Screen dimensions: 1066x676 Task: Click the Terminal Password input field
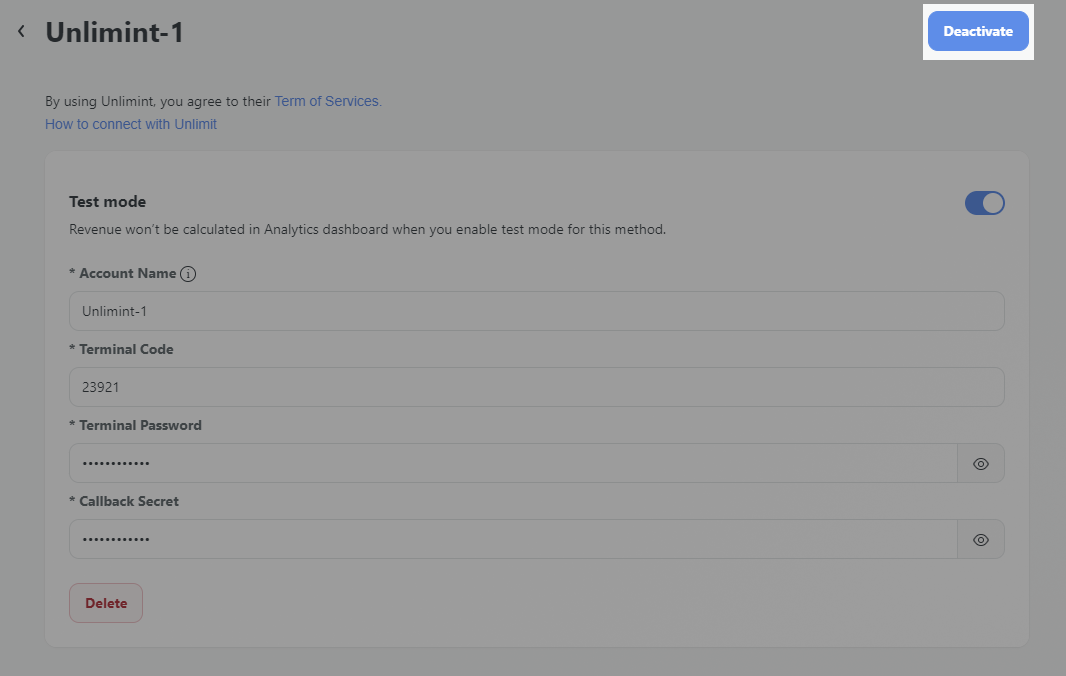pos(513,464)
